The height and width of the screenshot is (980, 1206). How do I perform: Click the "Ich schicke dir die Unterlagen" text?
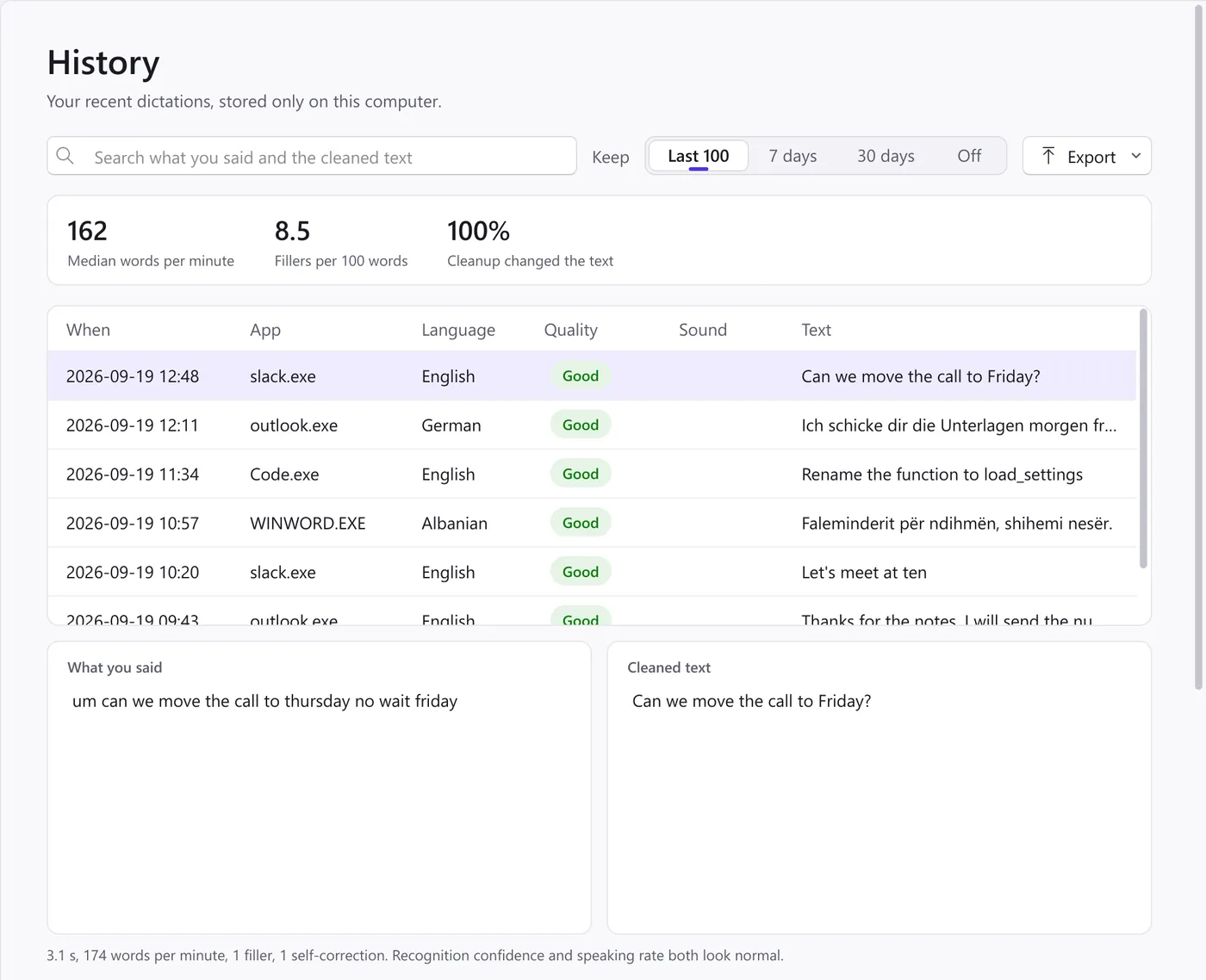click(959, 425)
